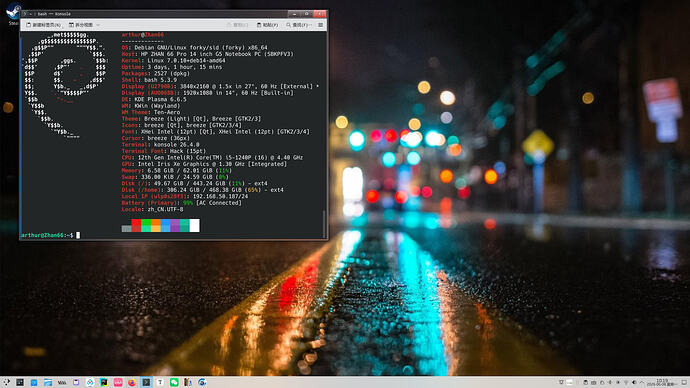The height and width of the screenshot is (388, 690).
Task: Open the Wi-Fi network icon in system tray
Action: [x=626, y=382]
